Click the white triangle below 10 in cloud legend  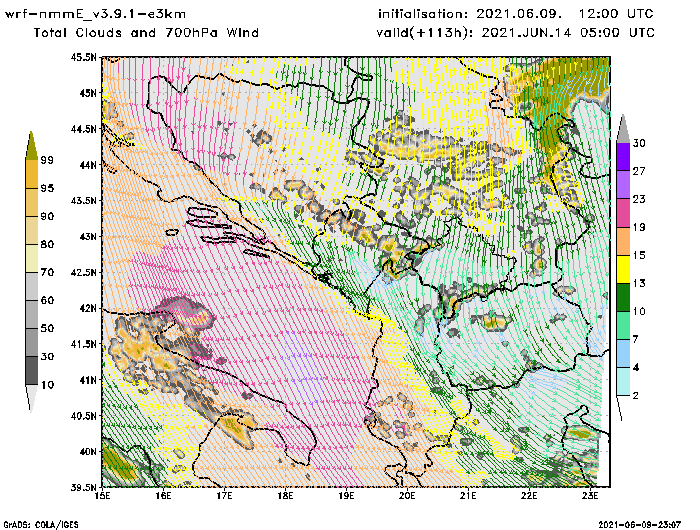click(x=31, y=397)
